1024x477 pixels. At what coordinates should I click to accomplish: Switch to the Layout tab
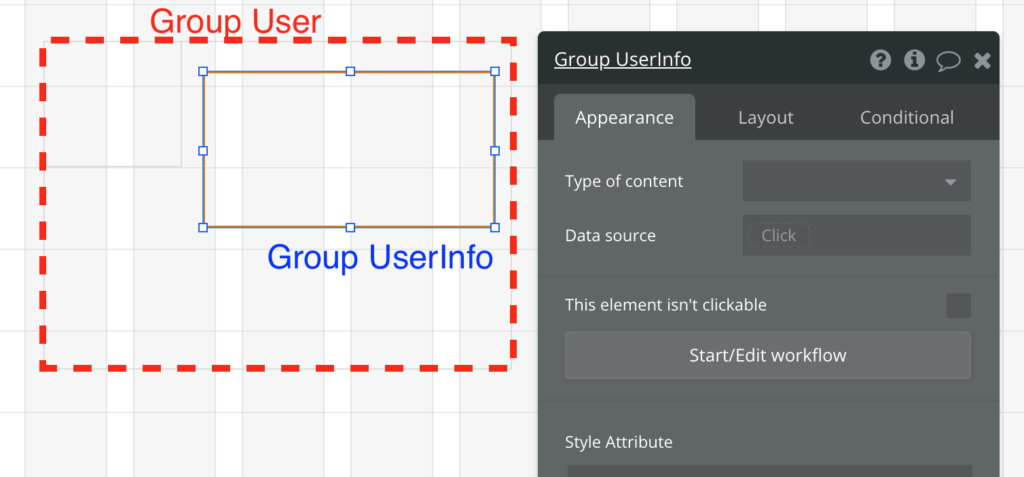click(x=765, y=118)
